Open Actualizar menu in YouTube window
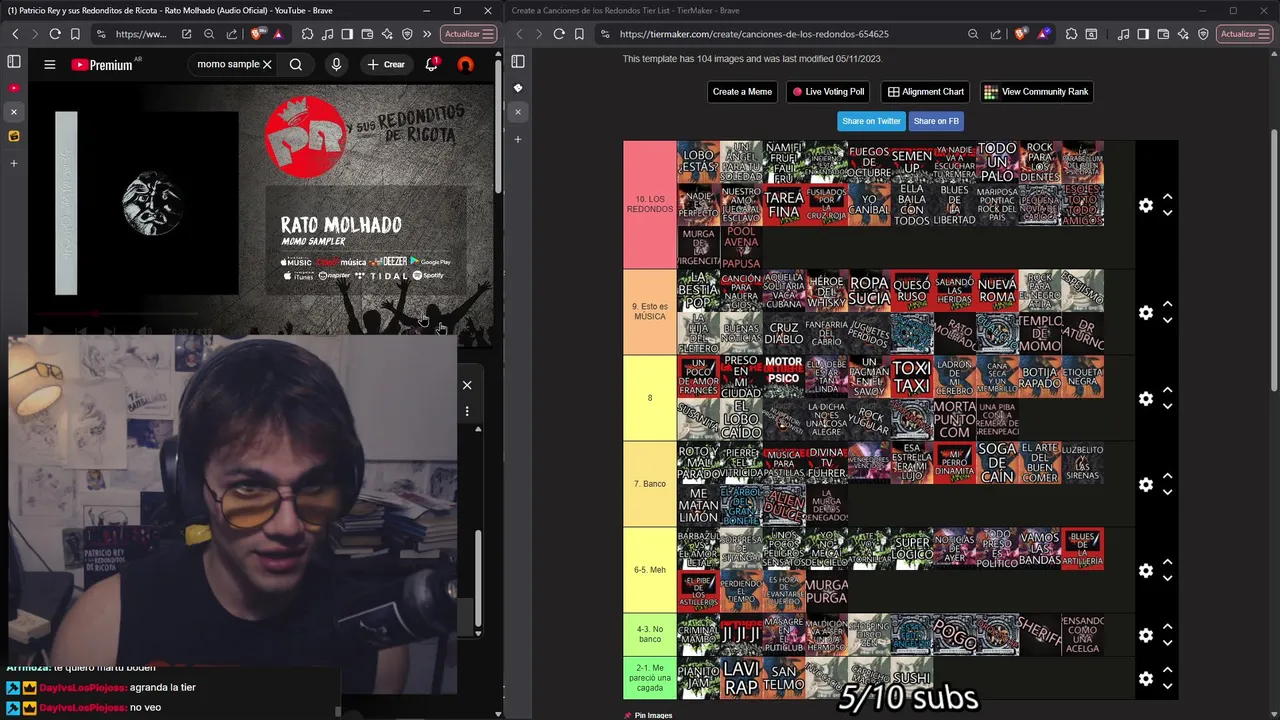The height and width of the screenshot is (720, 1280). tap(469, 34)
